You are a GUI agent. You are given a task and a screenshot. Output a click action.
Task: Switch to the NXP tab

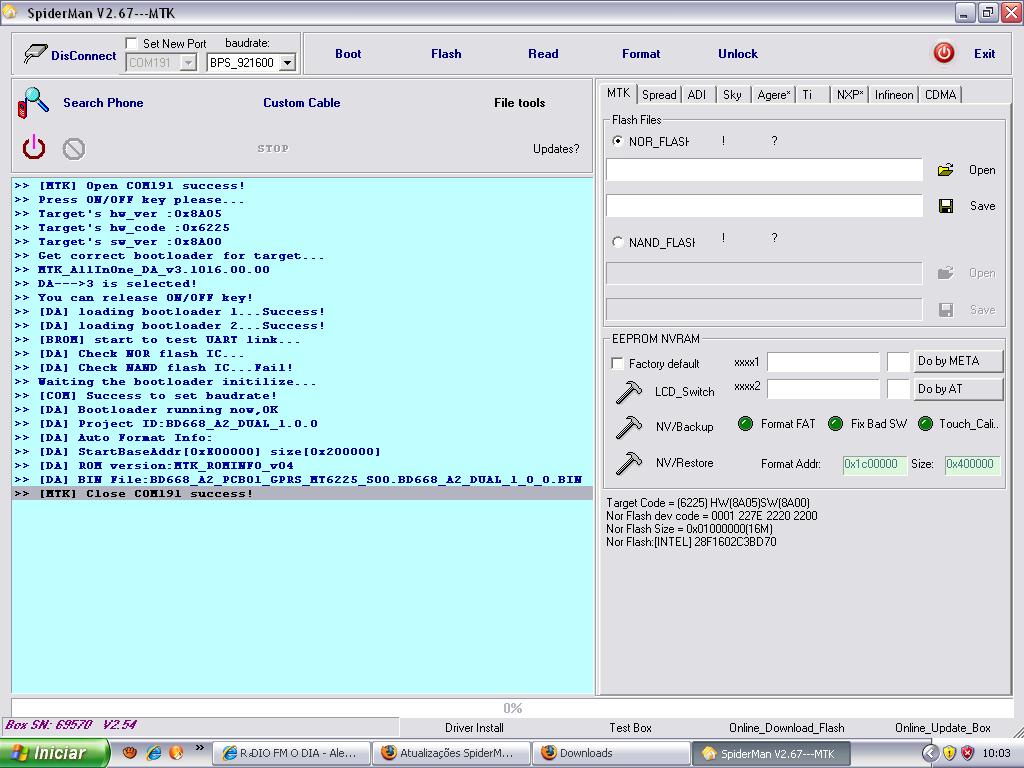click(849, 95)
